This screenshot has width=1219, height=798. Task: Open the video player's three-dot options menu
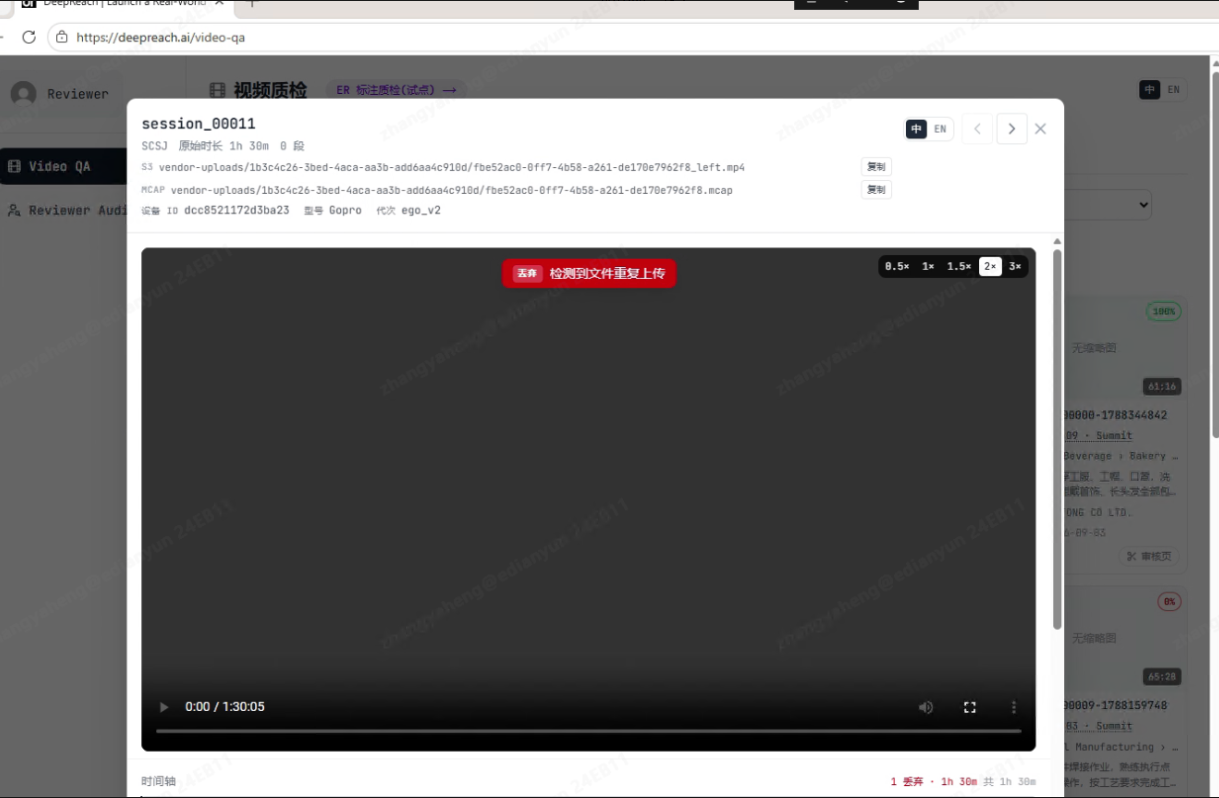tap(1013, 707)
